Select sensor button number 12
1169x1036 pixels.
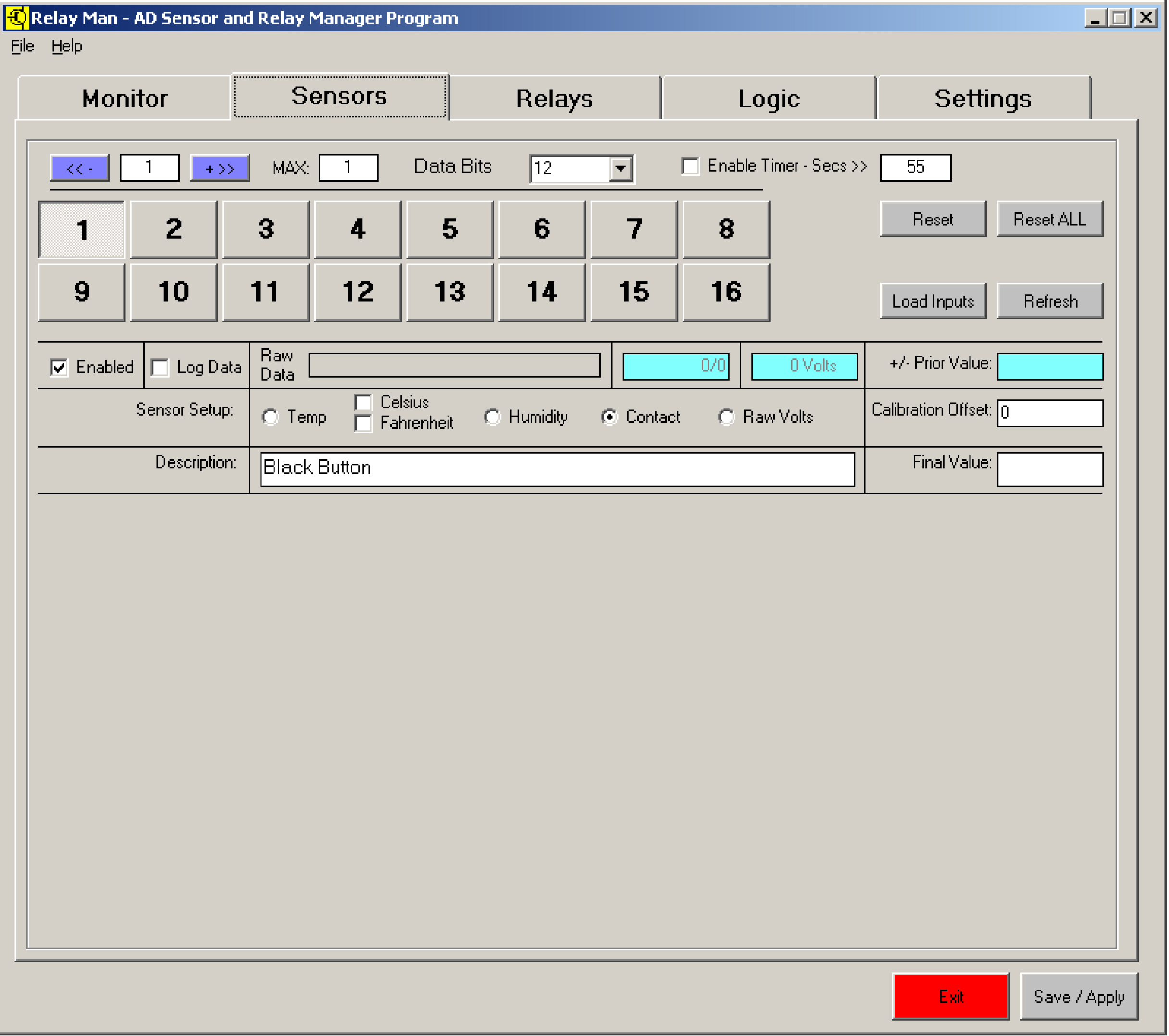[x=358, y=292]
